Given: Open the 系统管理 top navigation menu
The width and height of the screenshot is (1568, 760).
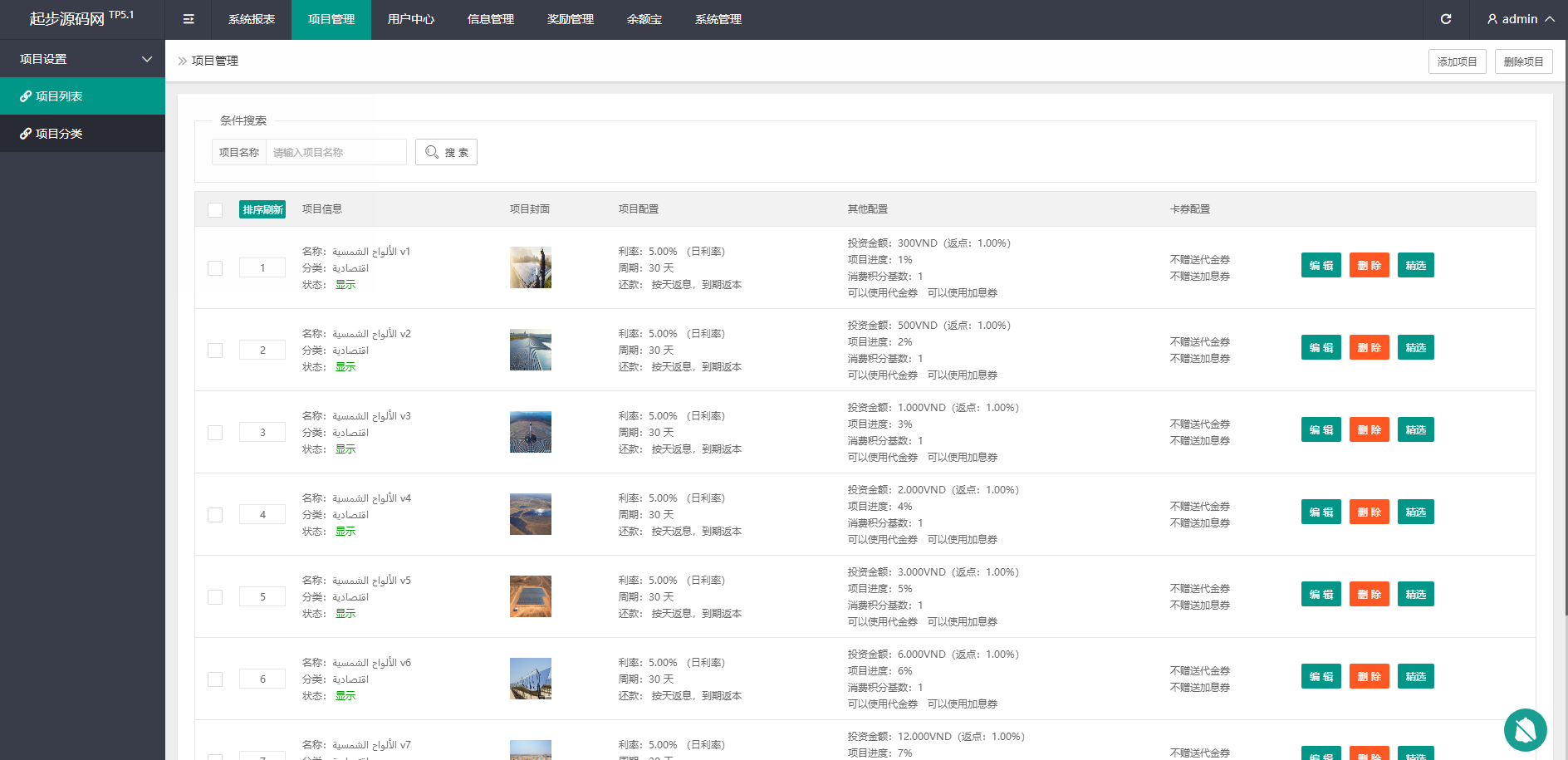Looking at the screenshot, I should point(718,19).
